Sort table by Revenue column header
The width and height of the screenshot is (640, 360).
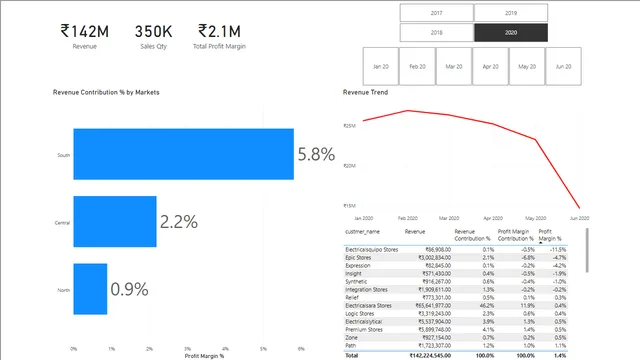tap(415, 231)
